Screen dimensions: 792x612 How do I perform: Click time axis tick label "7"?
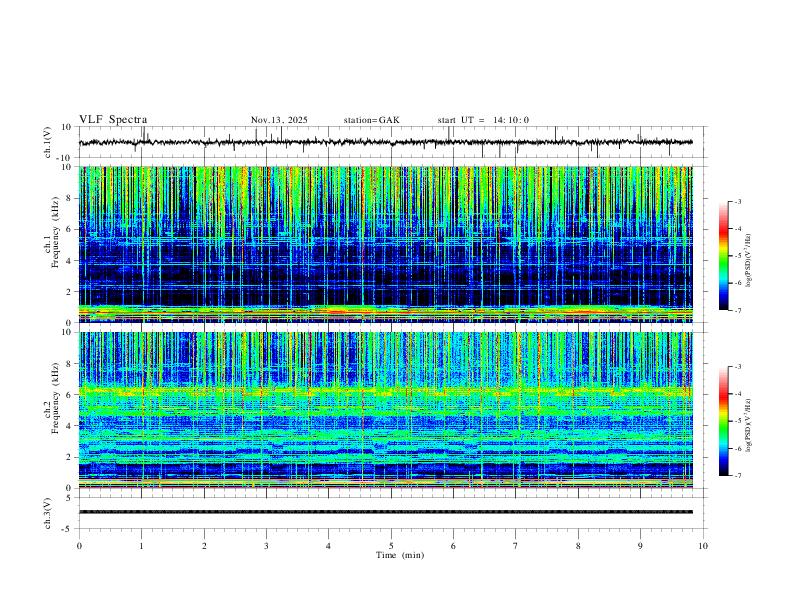(516, 546)
